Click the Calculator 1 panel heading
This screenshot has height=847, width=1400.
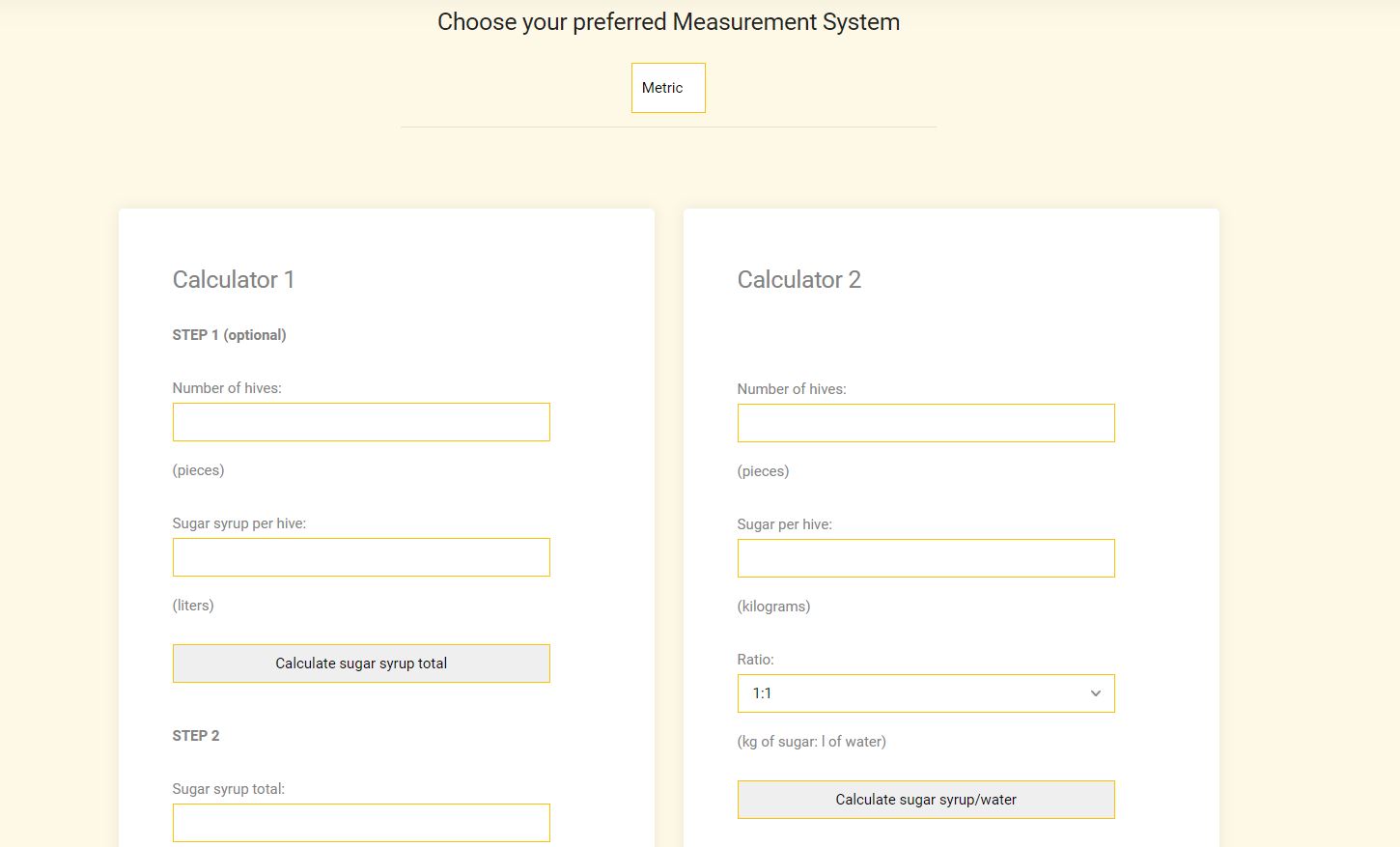click(233, 279)
